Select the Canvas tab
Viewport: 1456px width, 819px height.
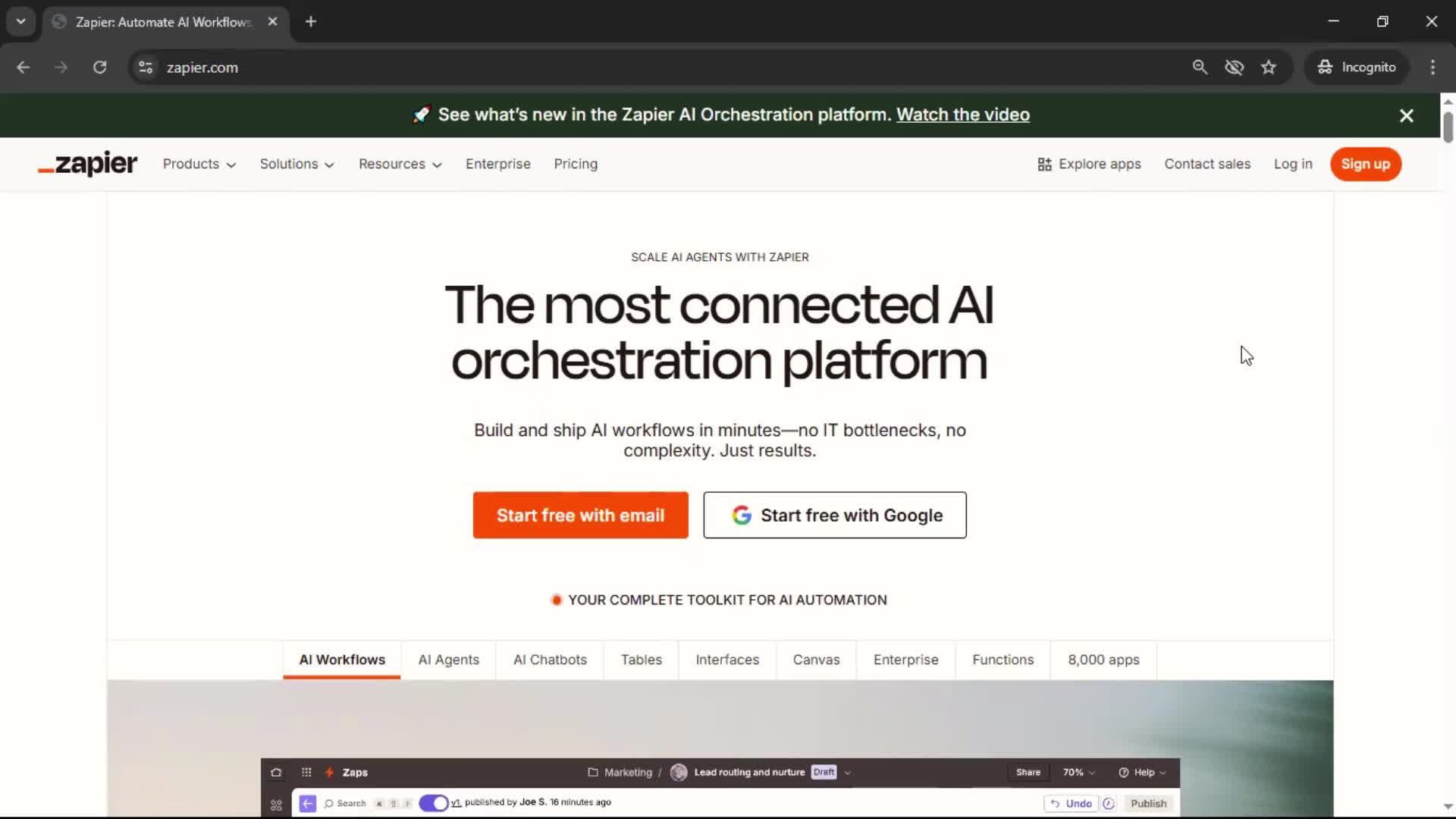816,660
